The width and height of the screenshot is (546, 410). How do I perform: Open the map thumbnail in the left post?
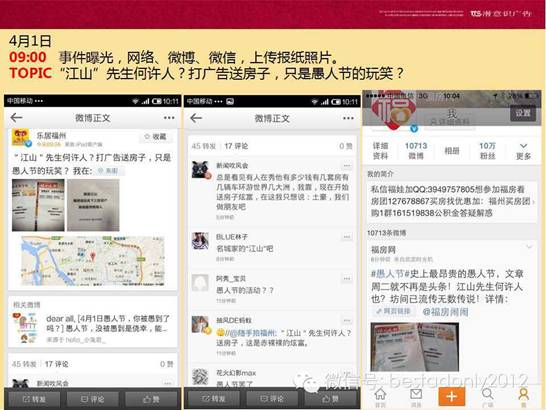tap(92, 261)
